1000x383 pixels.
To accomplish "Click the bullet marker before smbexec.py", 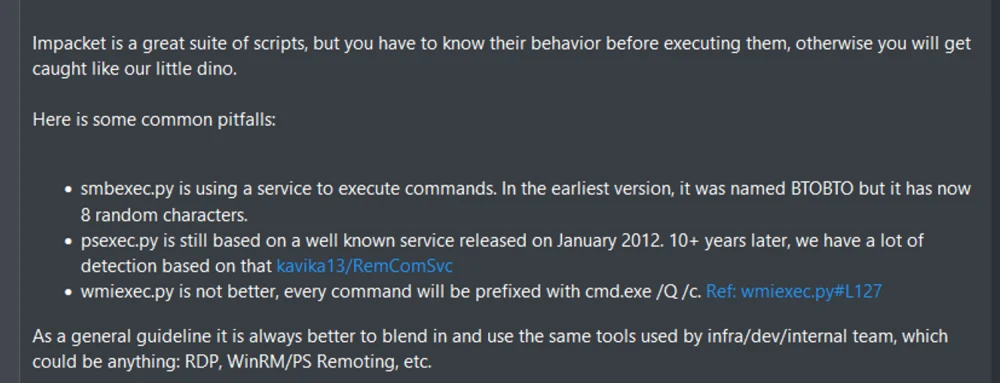I will coord(70,190).
